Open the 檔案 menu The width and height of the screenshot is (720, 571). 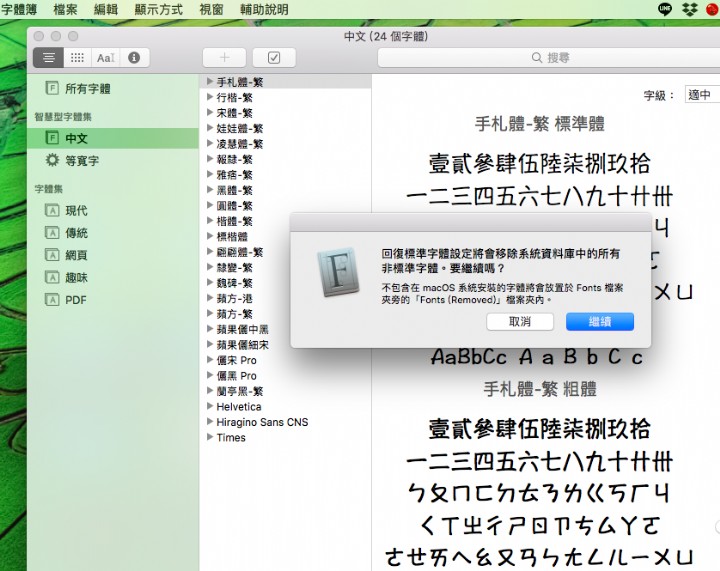(x=65, y=9)
